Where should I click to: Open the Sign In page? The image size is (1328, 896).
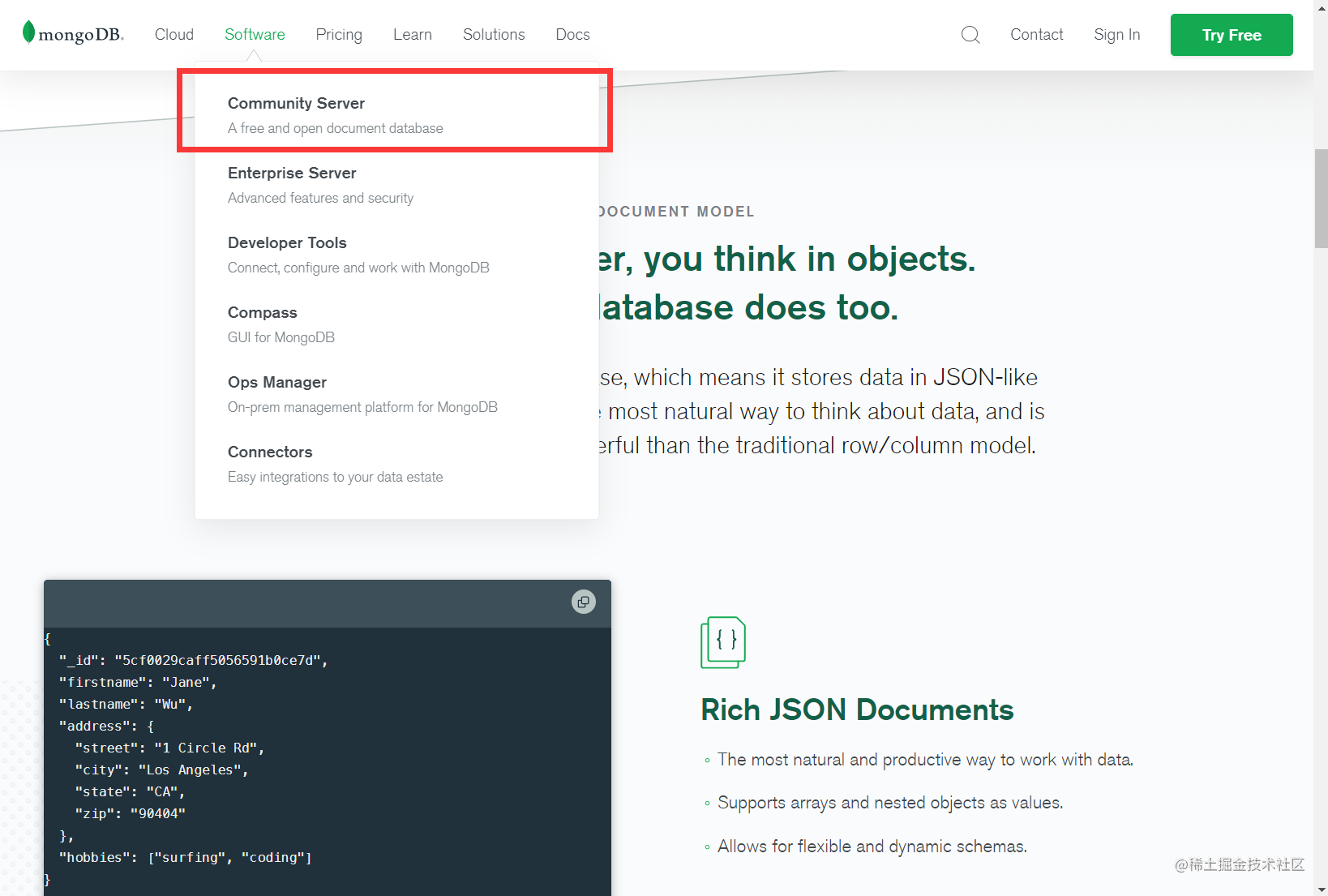1116,34
